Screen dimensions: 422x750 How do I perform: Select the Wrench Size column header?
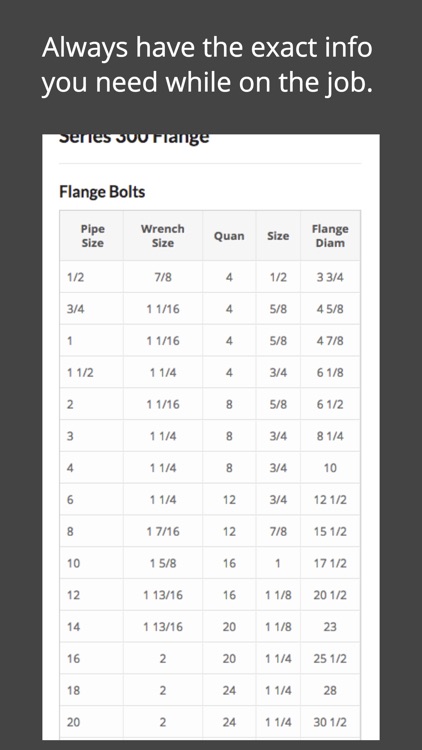click(163, 236)
